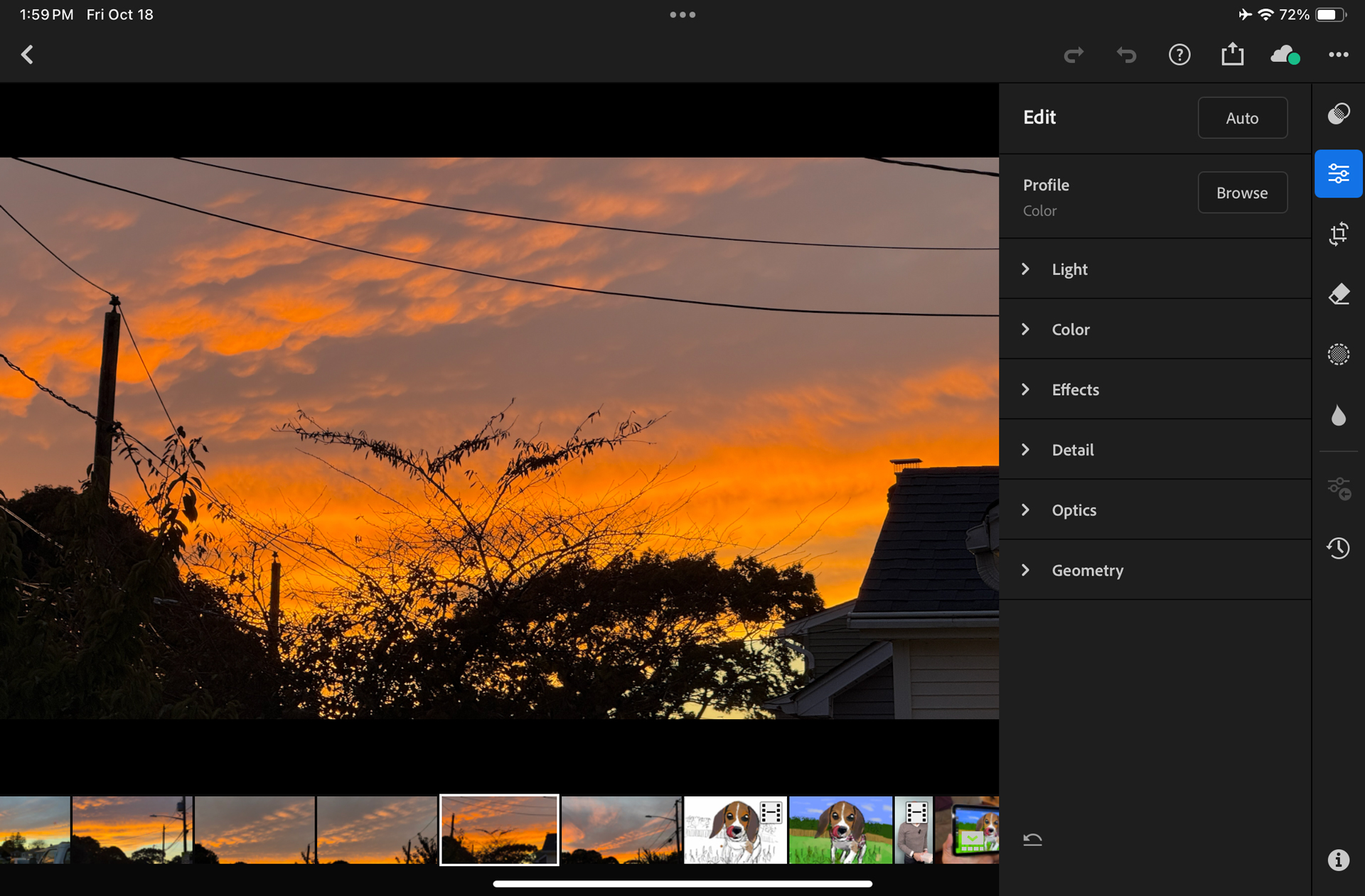This screenshot has height=896, width=1365.
Task: Click the Edit panel adjust icon
Action: point(1338,171)
